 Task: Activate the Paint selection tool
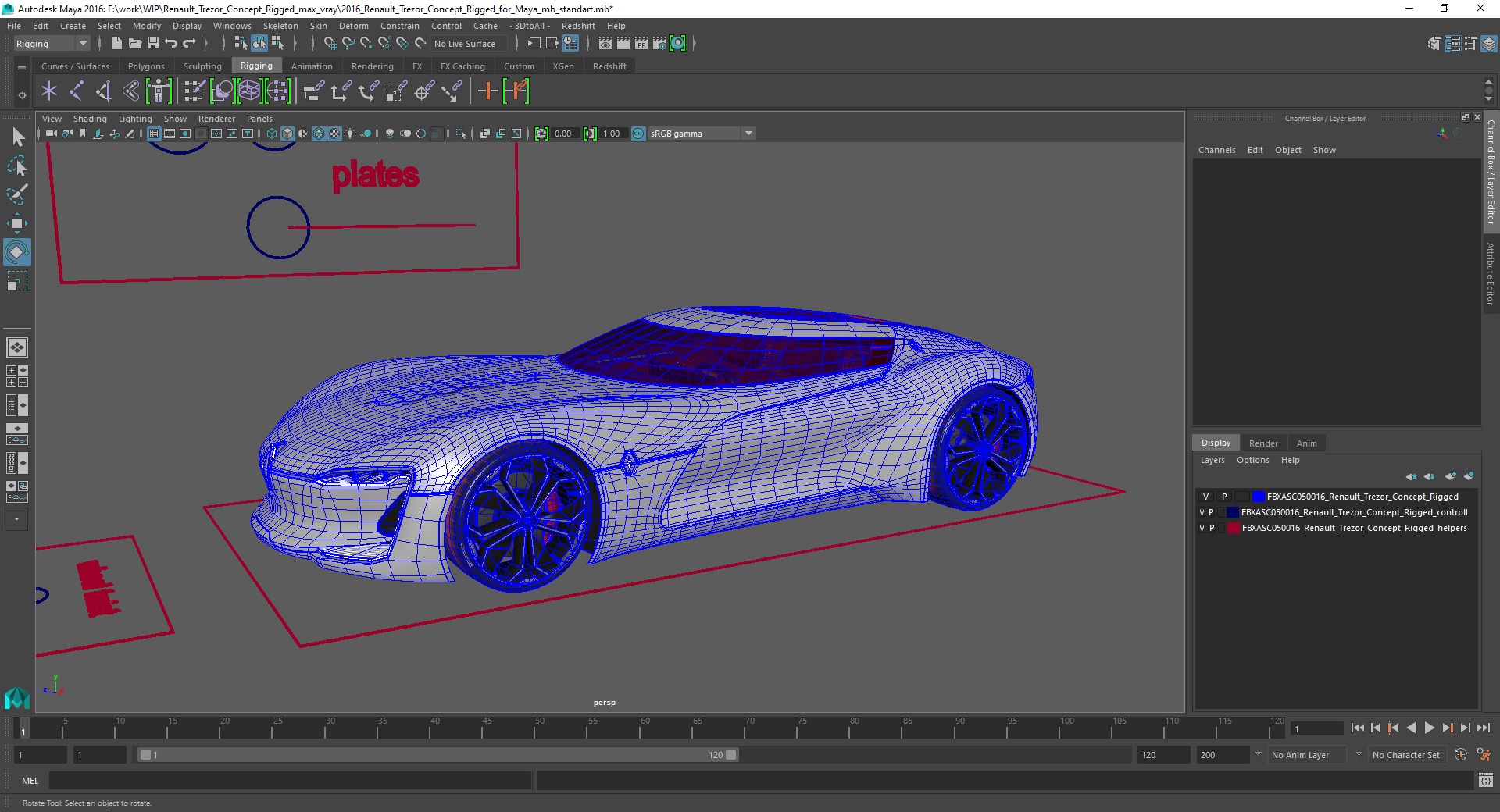(x=17, y=194)
